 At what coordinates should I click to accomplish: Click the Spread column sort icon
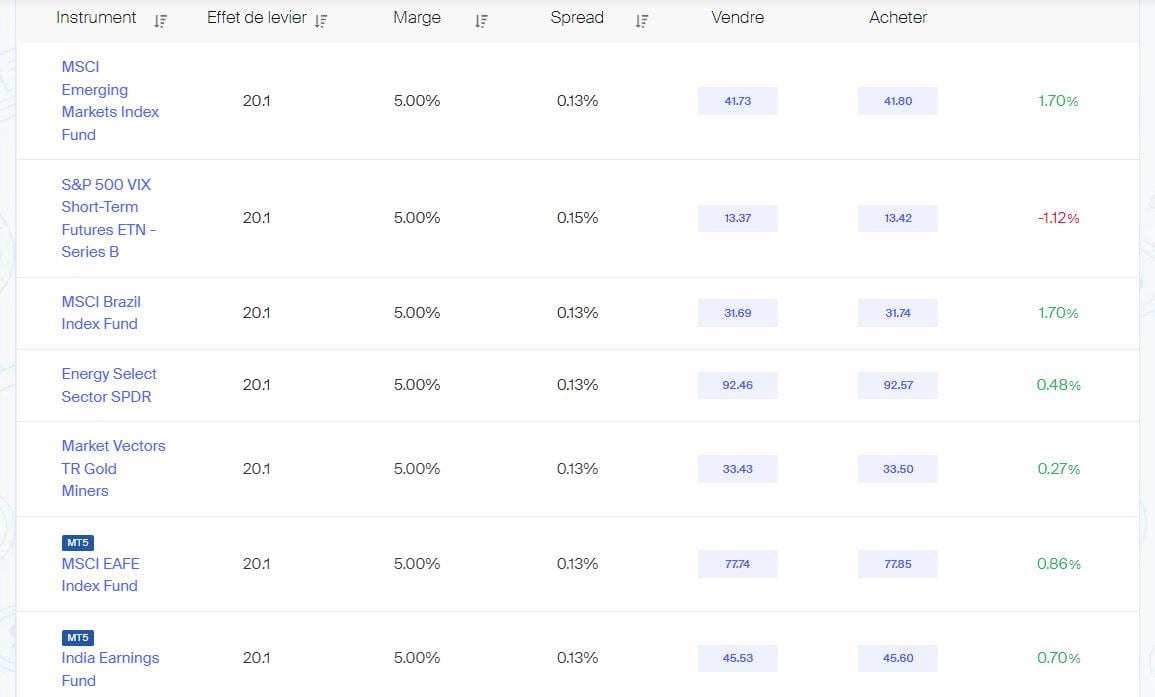[641, 21]
